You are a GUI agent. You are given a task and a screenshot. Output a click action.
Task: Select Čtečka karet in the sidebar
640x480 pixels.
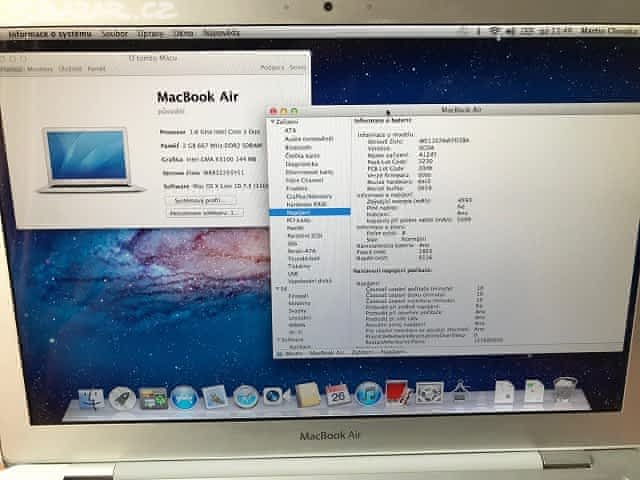tap(302, 156)
